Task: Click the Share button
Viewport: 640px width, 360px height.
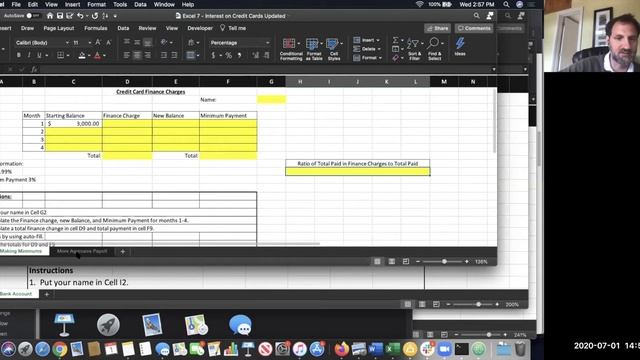Action: pyautogui.click(x=437, y=28)
